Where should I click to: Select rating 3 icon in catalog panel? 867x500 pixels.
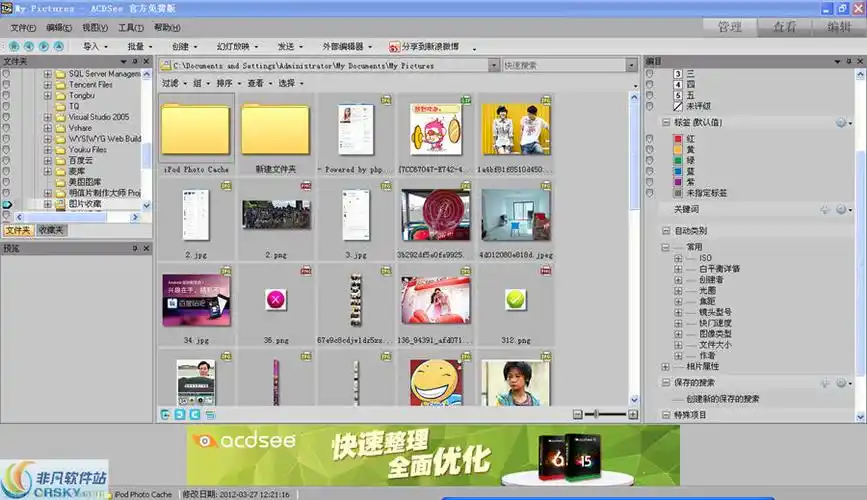(678, 74)
